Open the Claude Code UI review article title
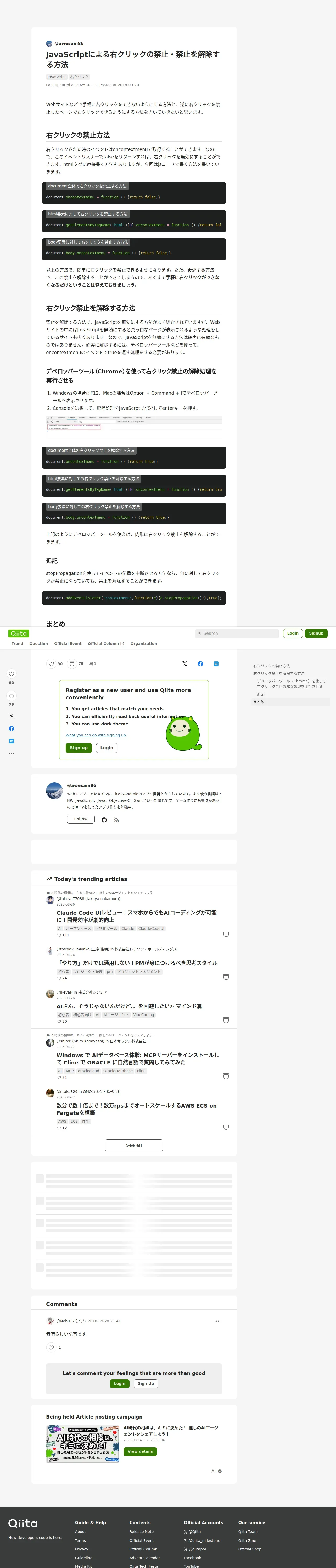This screenshot has width=336, height=1568. pyautogui.click(x=137, y=916)
